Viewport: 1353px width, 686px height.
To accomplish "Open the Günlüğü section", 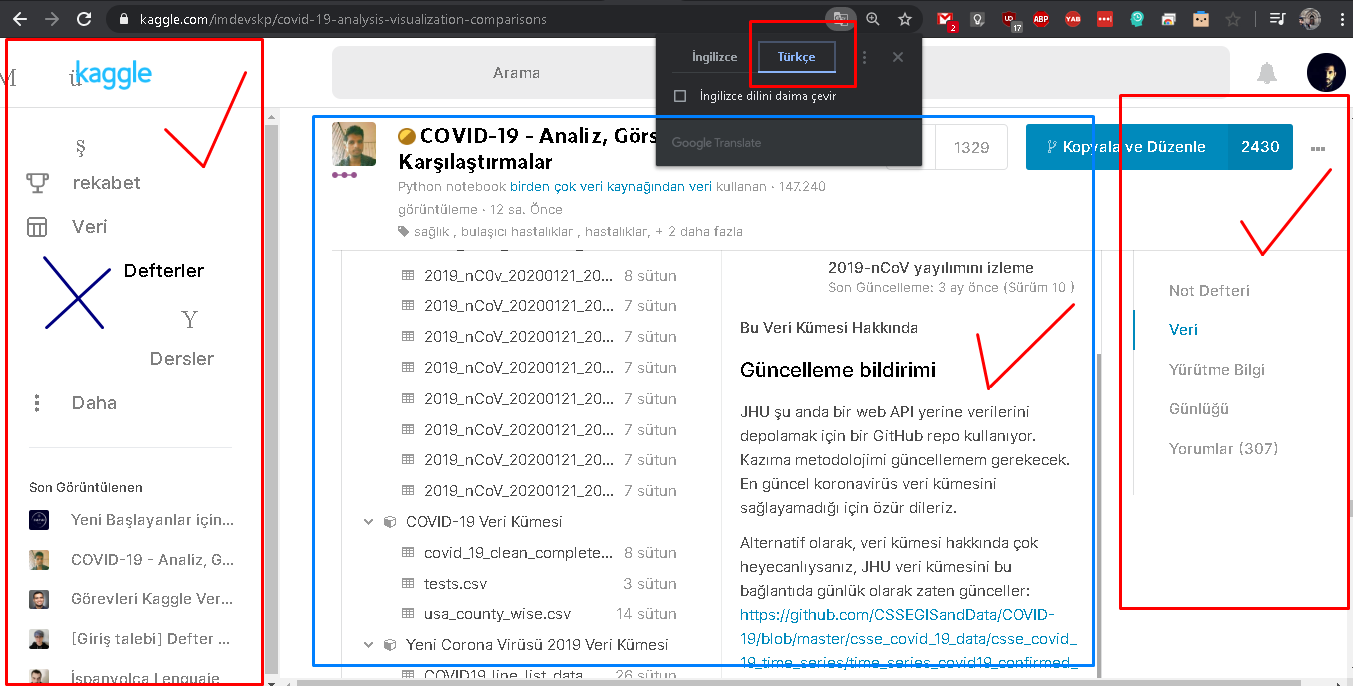I will tap(1199, 409).
